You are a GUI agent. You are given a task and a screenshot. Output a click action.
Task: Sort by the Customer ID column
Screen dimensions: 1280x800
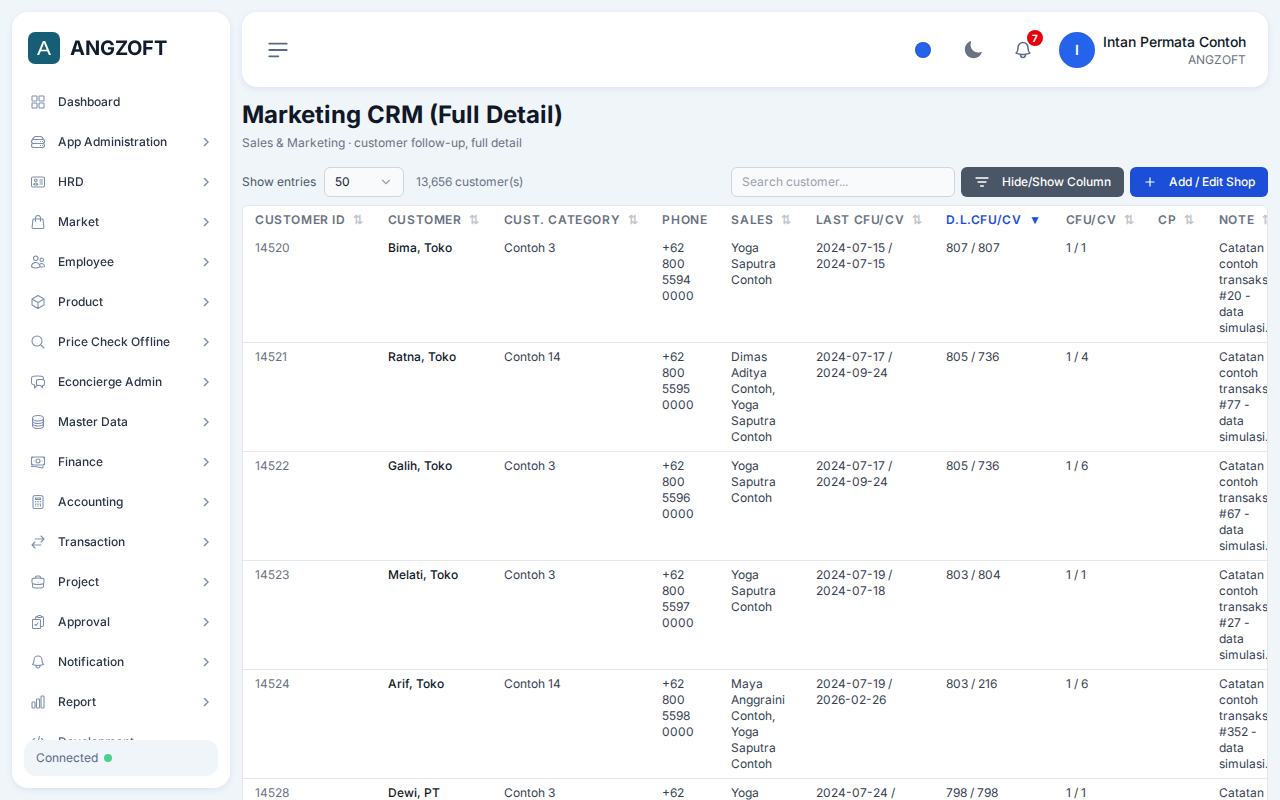[309, 220]
